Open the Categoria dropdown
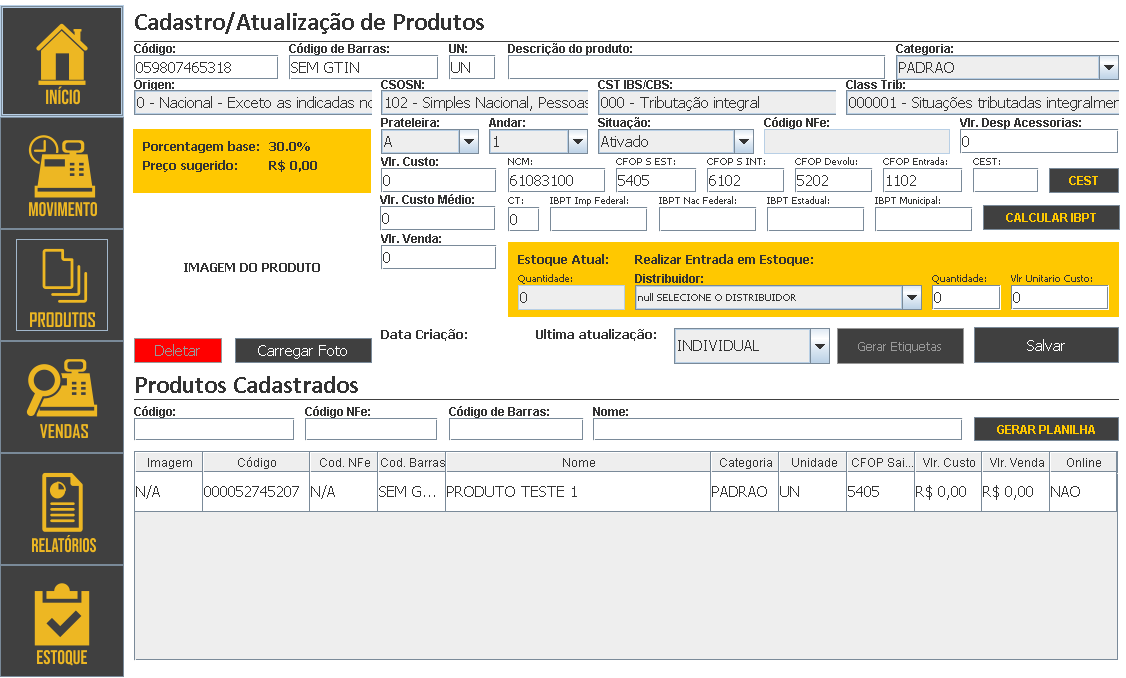The image size is (1126, 678). click(1107, 69)
